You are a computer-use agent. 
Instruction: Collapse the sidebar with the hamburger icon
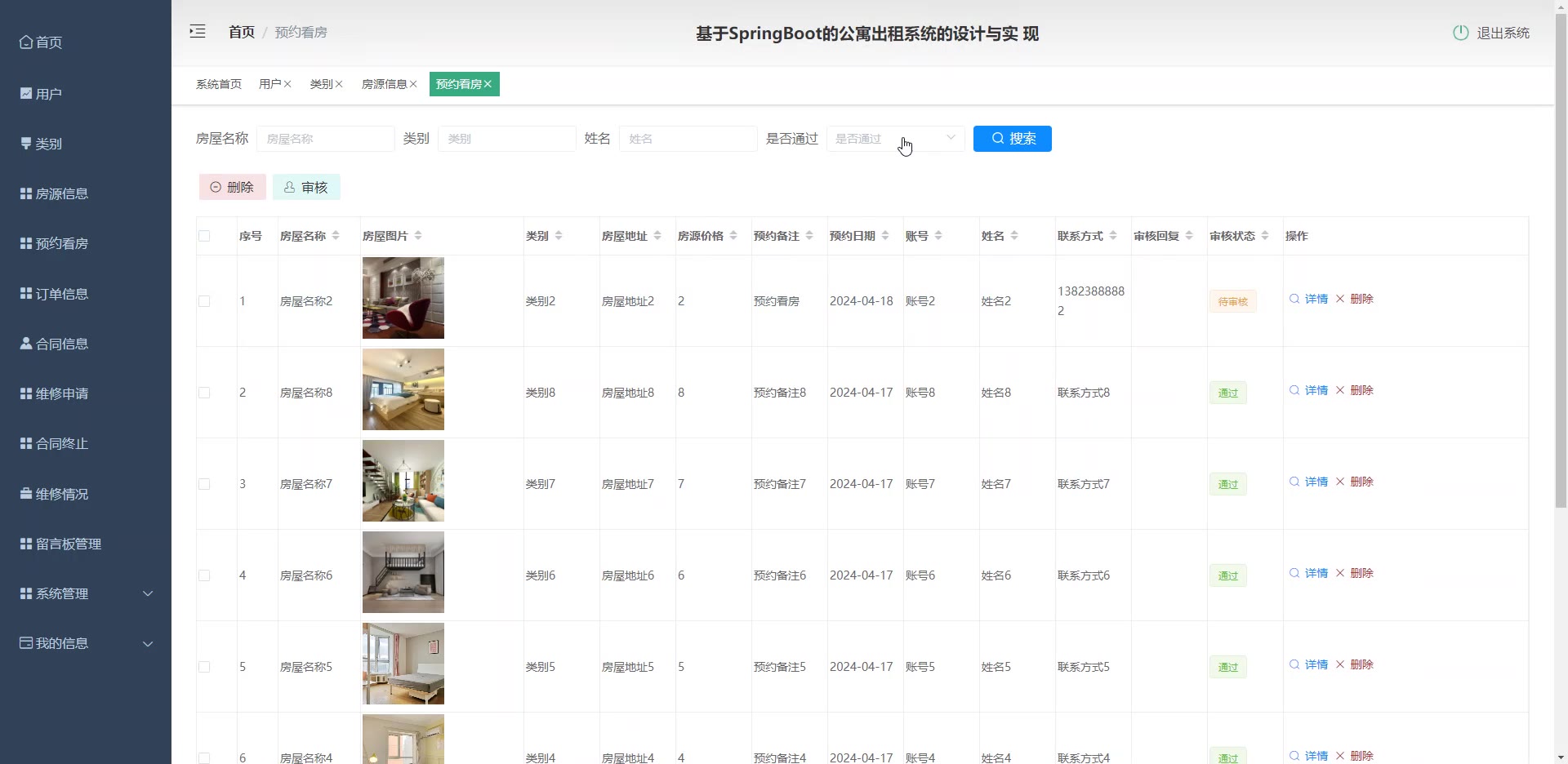pos(198,32)
